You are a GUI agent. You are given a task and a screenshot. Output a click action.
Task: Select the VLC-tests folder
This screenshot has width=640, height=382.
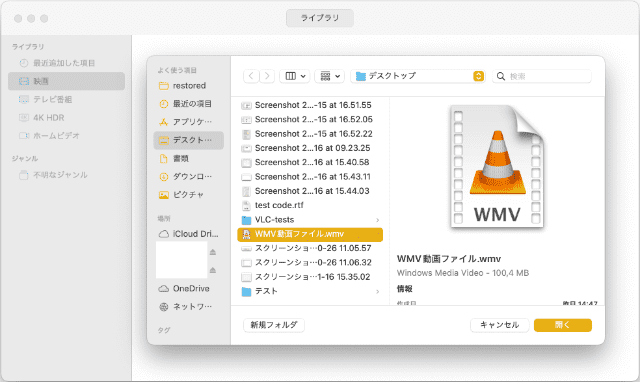pyautogui.click(x=310, y=220)
